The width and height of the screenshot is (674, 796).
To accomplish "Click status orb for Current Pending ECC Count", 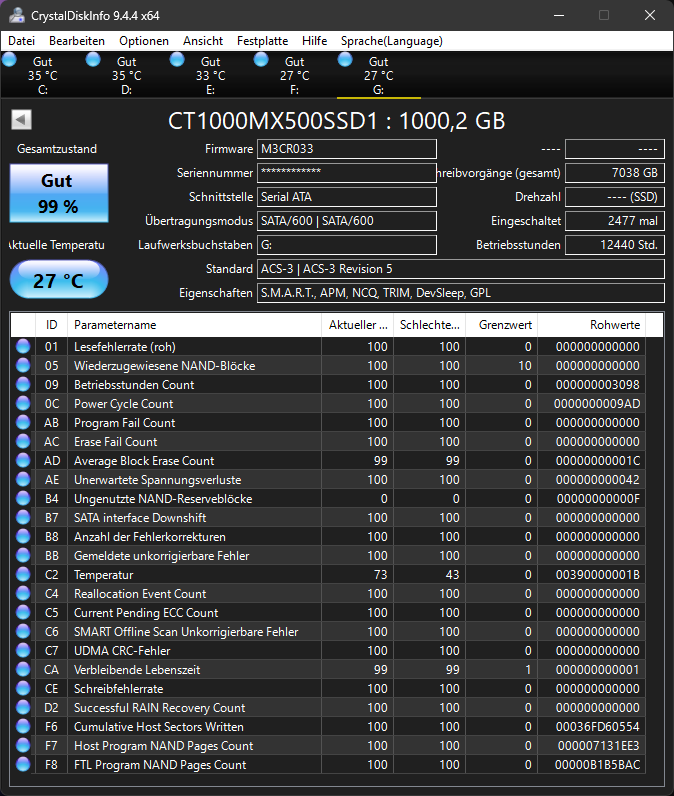I will click(x=23, y=612).
